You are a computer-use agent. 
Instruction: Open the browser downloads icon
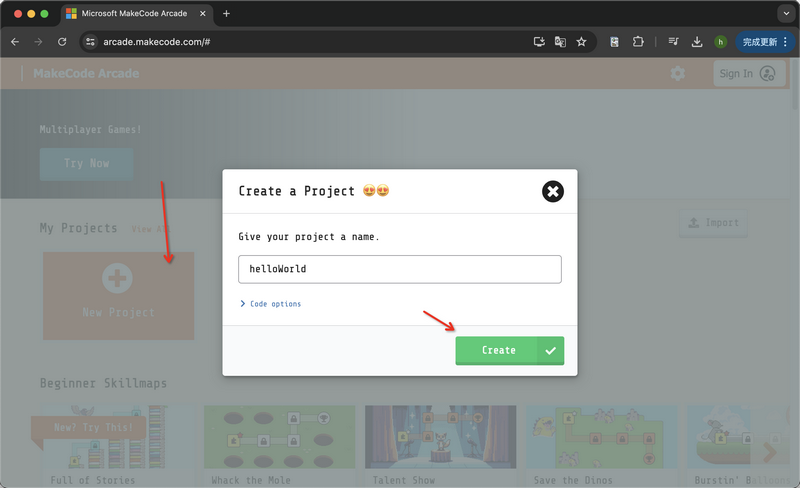[x=697, y=42]
